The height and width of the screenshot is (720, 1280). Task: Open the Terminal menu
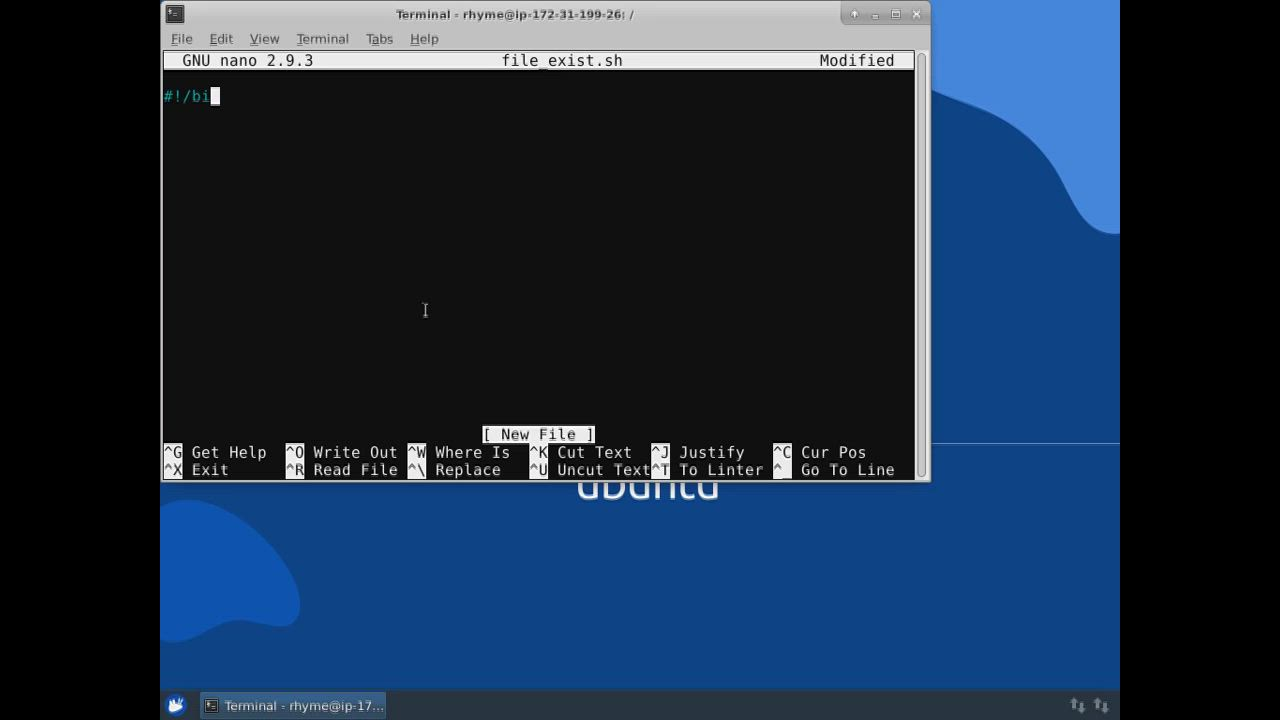(x=322, y=39)
